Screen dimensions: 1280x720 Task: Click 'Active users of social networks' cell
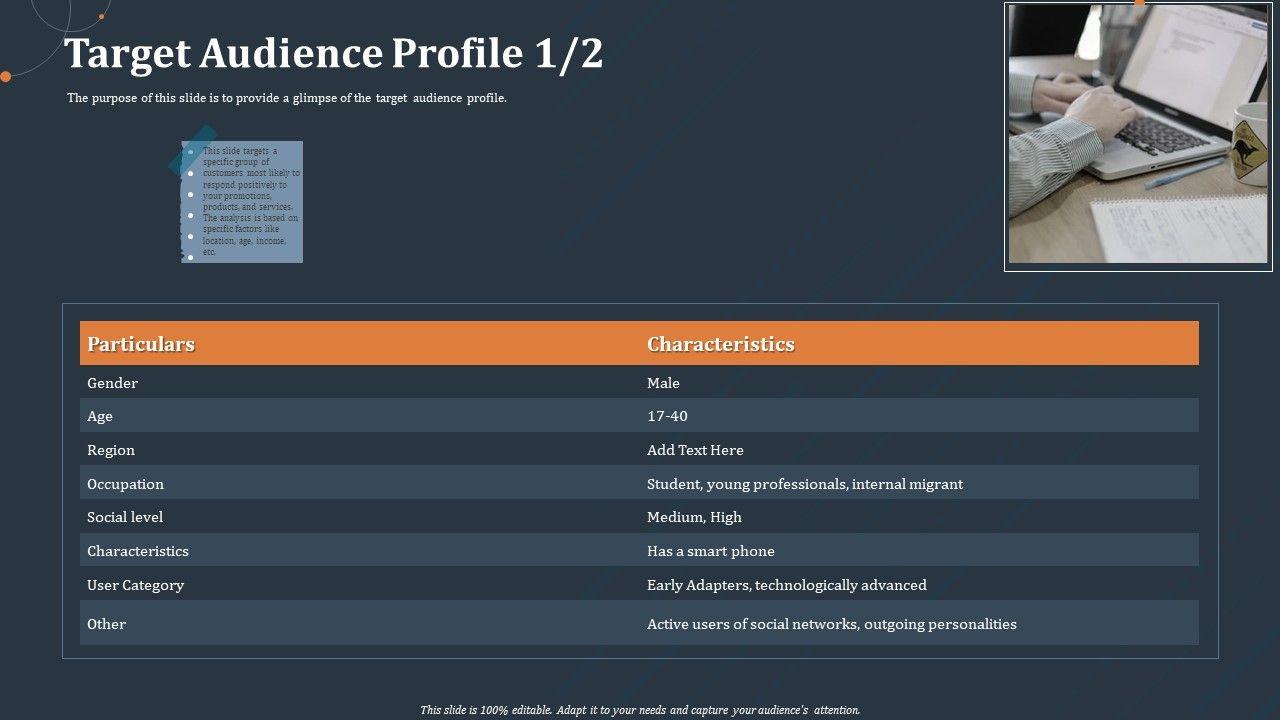(832, 624)
